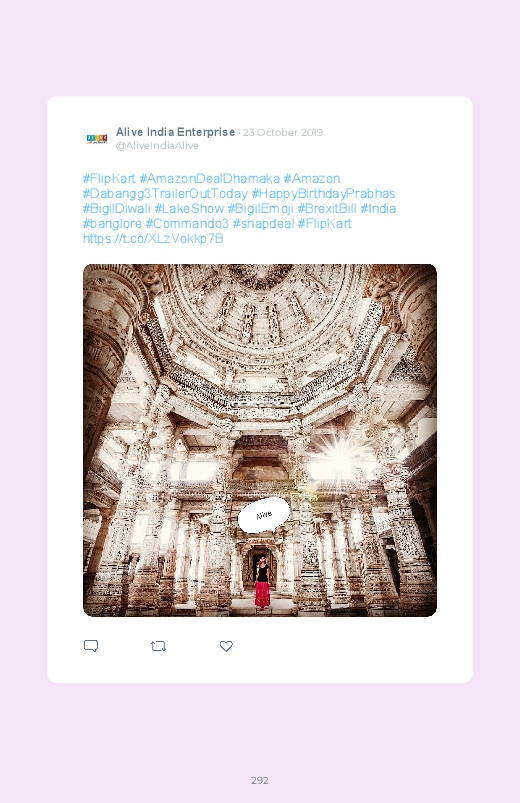Open the #LakeShow hashtag
This screenshot has height=803, width=520.
click(x=189, y=208)
